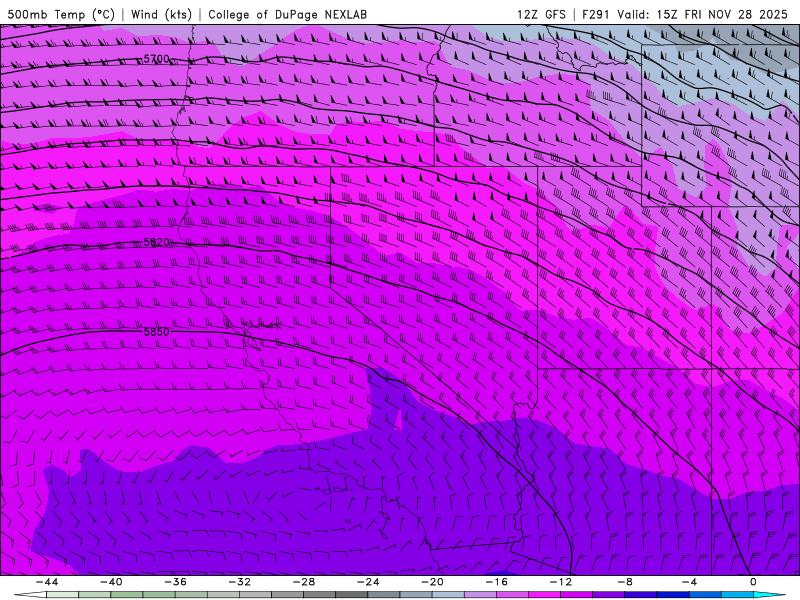Click the -28 color scale label
800x600 pixels.
pos(304,582)
